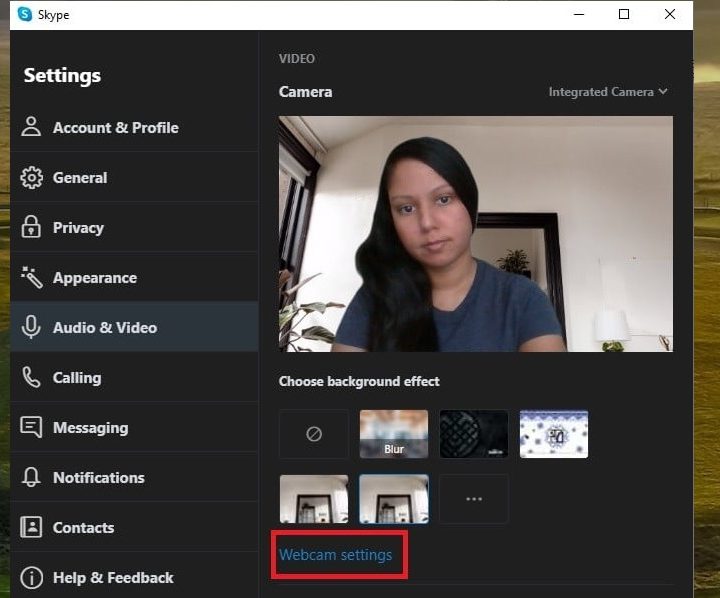Click the Camera label text
The image size is (720, 598).
[305, 92]
